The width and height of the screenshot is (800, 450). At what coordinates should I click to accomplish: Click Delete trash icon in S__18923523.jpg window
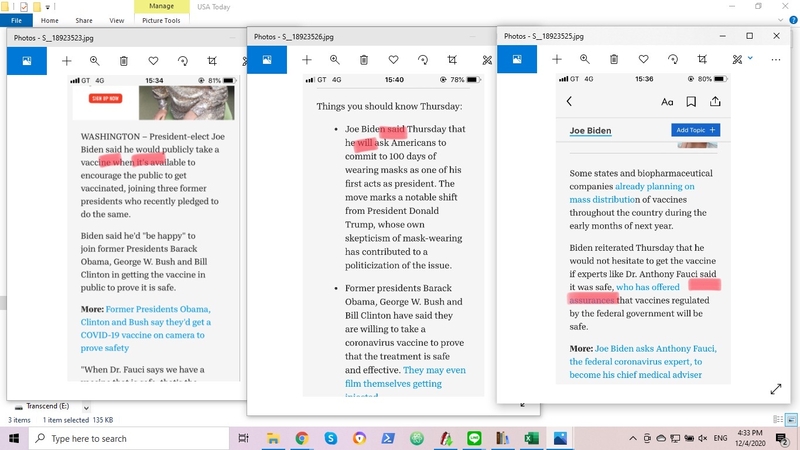pos(123,61)
